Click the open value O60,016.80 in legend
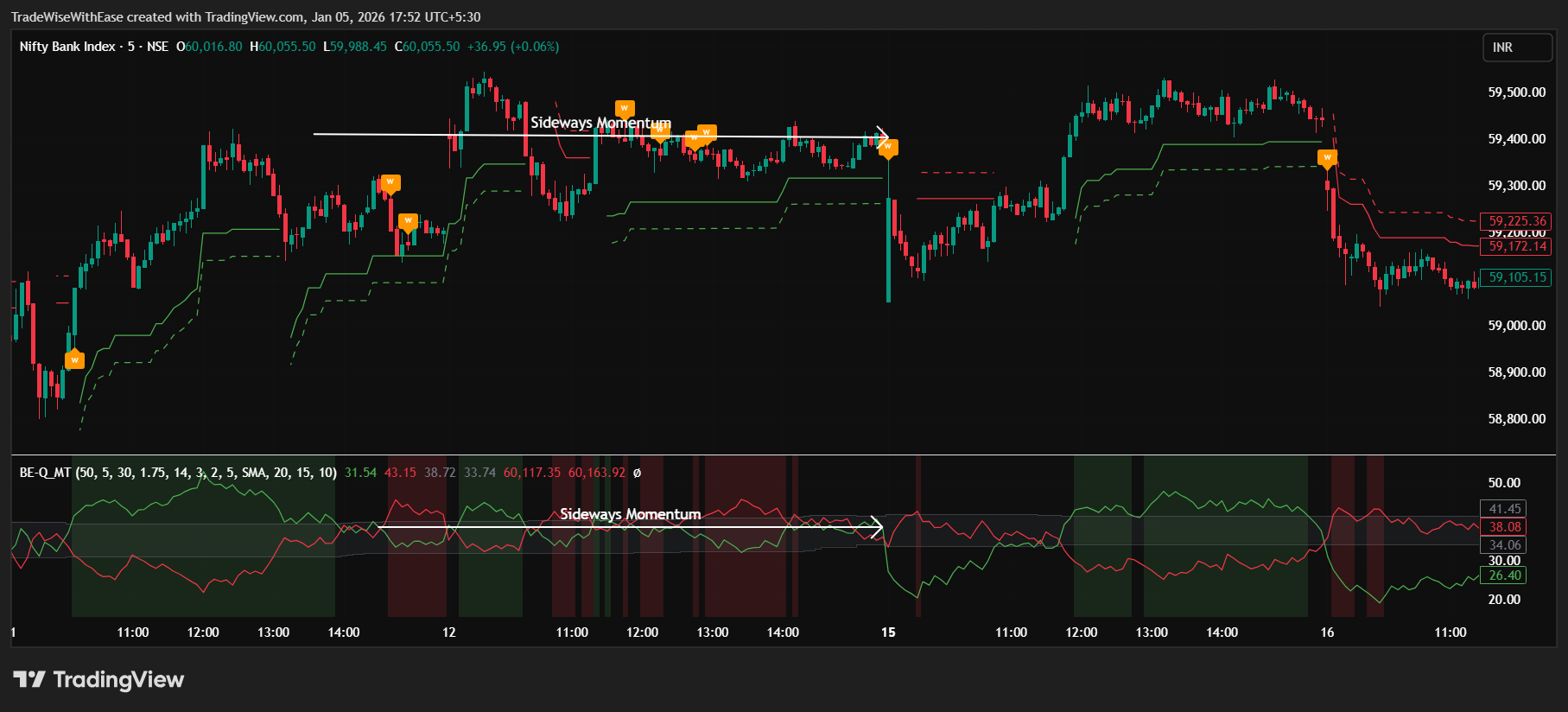This screenshot has width=1568, height=712. (x=209, y=47)
